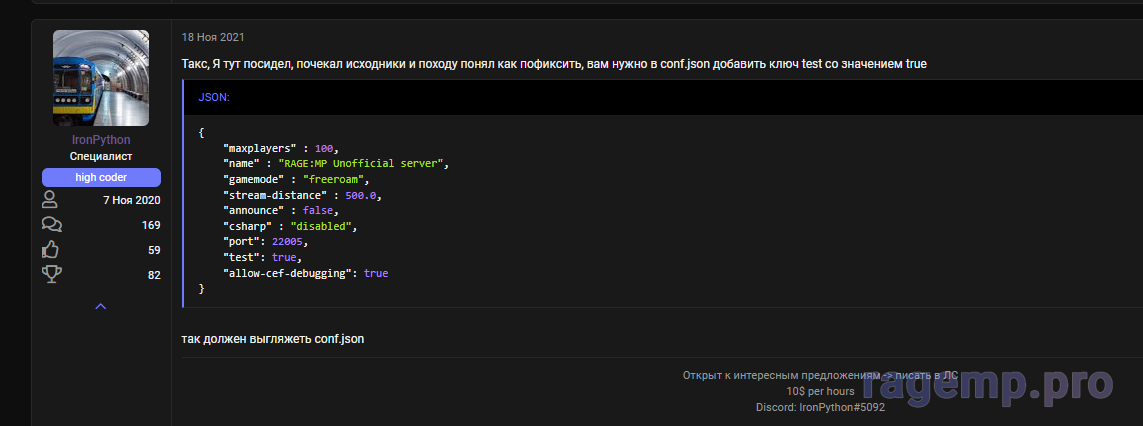This screenshot has height=426, width=1143.
Task: Click the ragemp.pro watermark
Action: point(985,383)
